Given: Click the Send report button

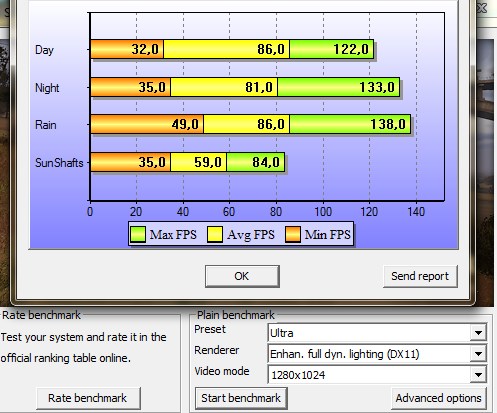Looking at the screenshot, I should tap(420, 276).
